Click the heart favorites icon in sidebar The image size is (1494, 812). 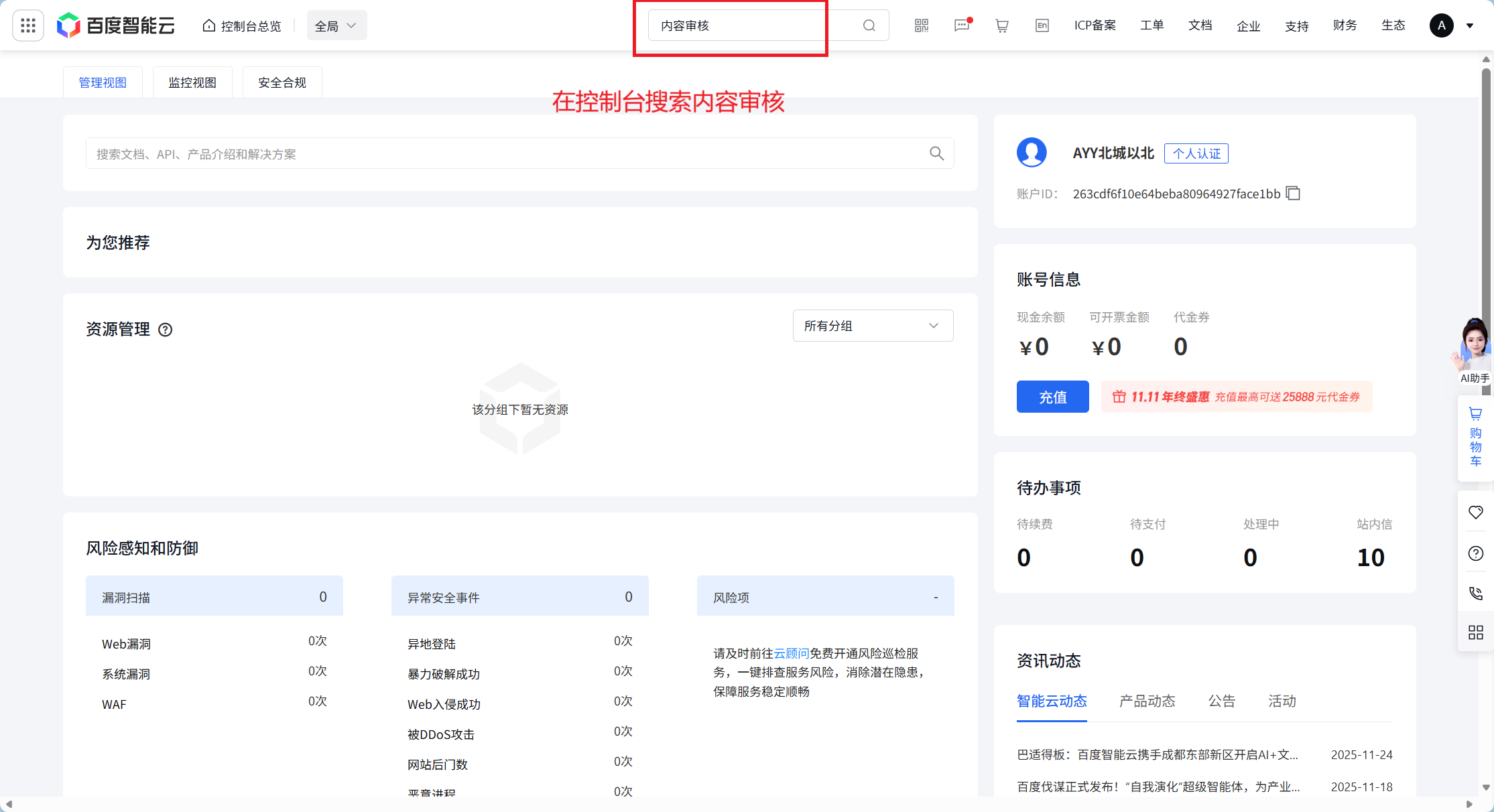1476,513
